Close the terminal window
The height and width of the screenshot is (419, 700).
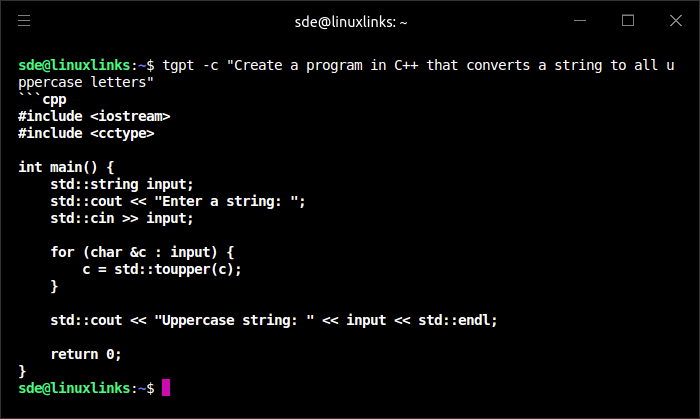(x=677, y=20)
